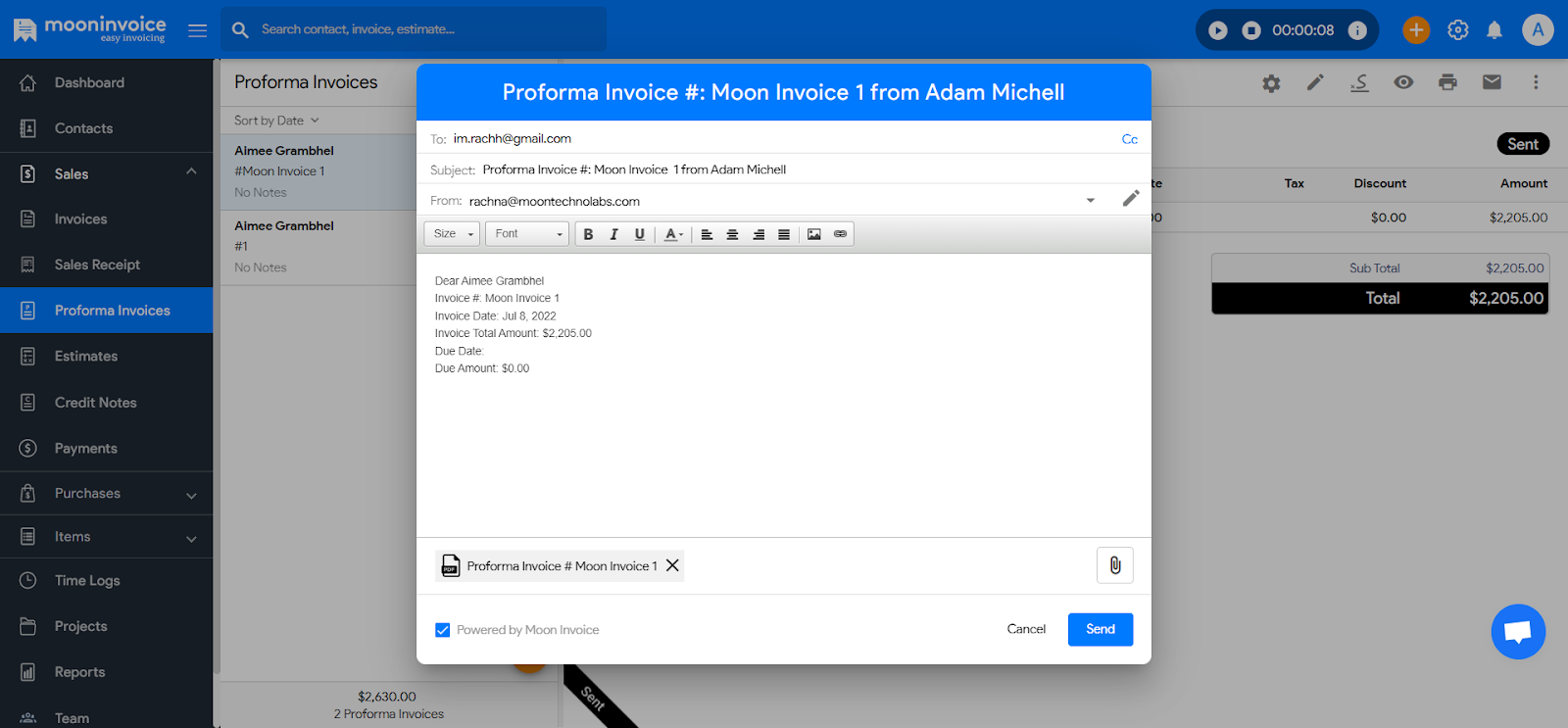Align email text right

click(759, 234)
